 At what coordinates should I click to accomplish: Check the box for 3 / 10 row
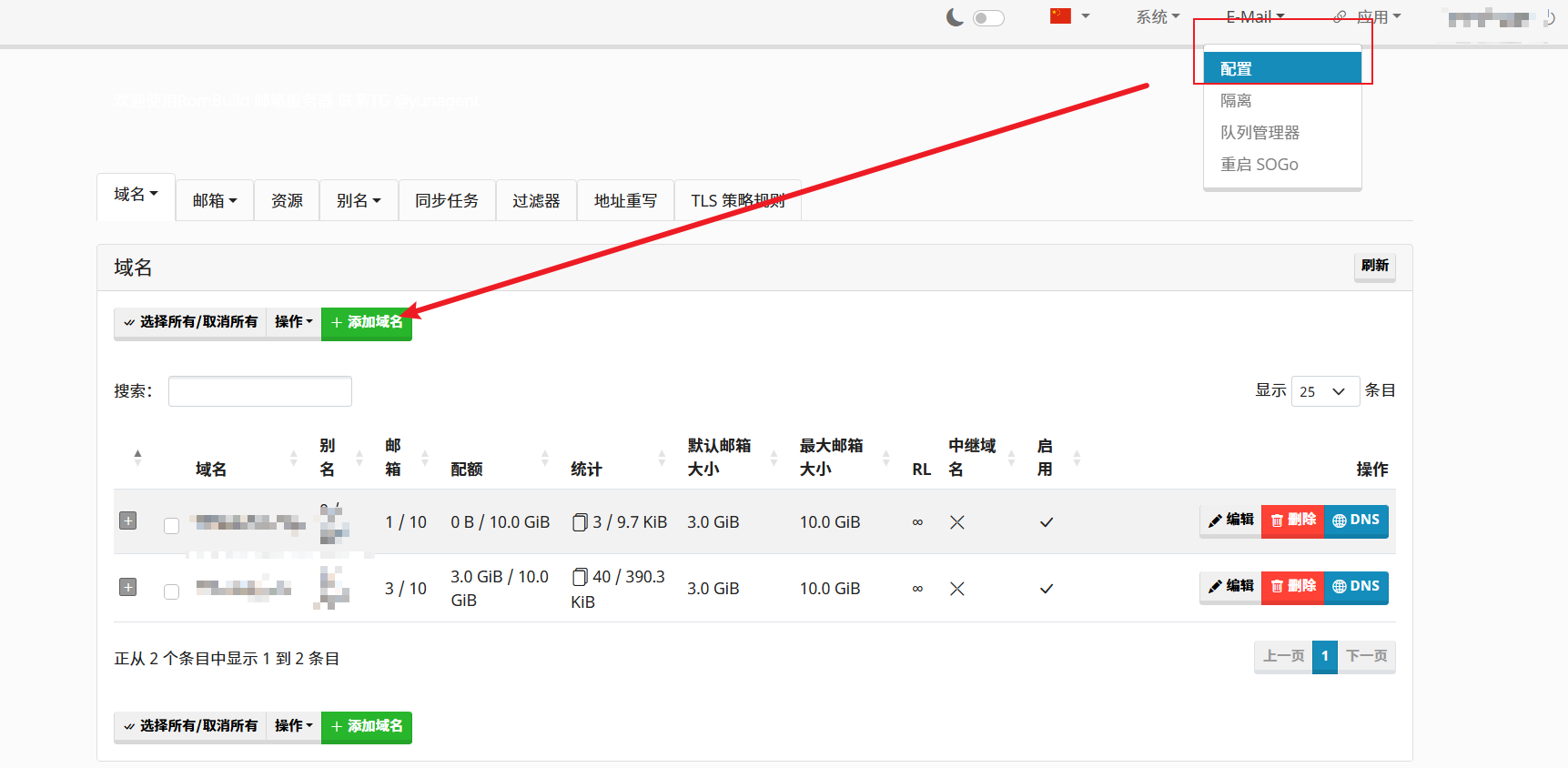[171, 591]
